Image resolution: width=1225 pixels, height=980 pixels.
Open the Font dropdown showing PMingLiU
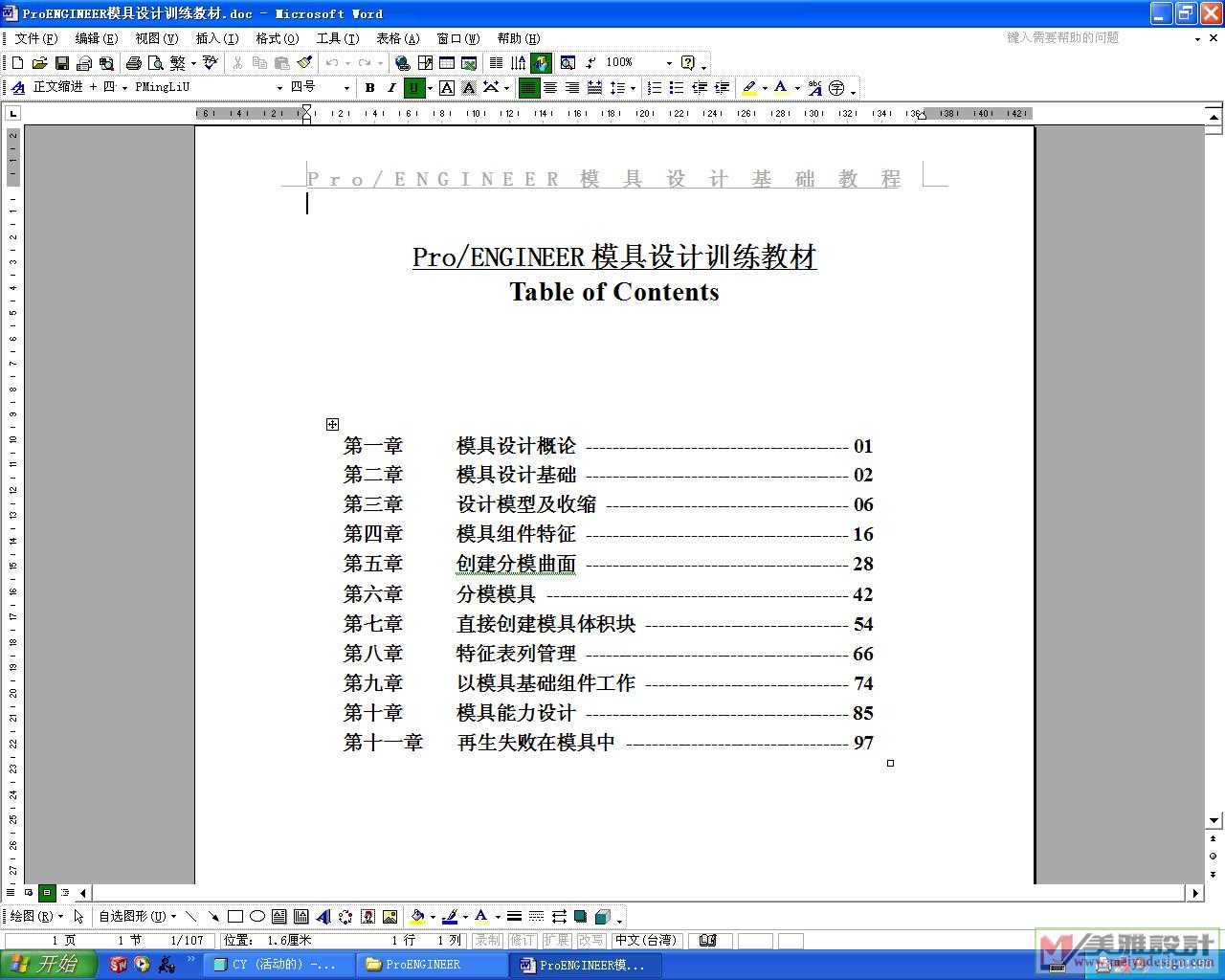(x=279, y=88)
